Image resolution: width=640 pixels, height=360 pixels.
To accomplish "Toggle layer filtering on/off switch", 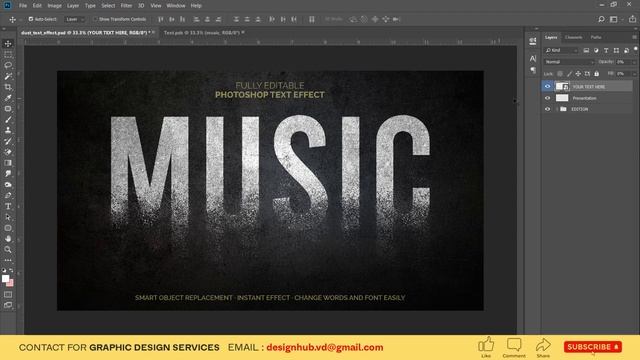I will pyautogui.click(x=636, y=49).
